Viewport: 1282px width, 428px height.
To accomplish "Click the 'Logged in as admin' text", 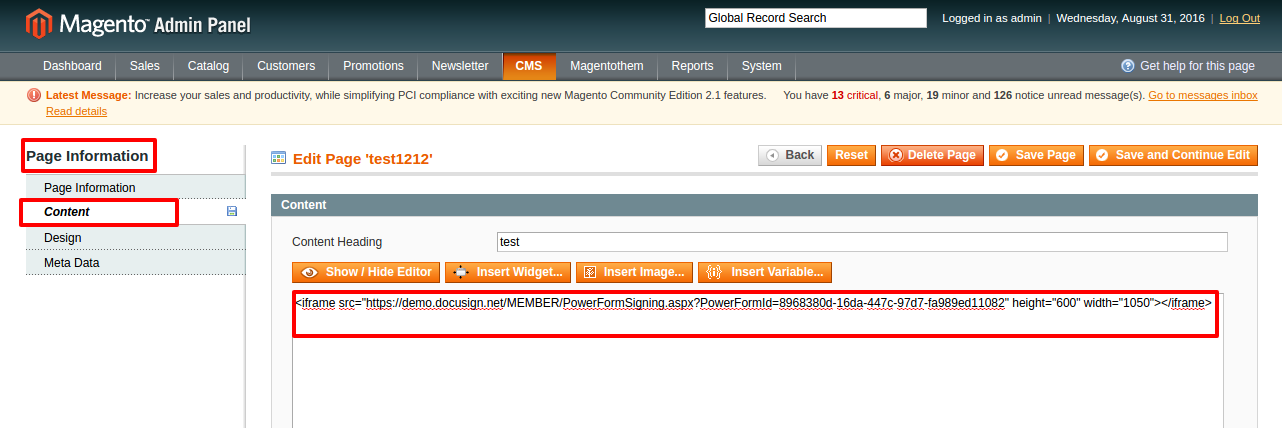I will point(991,18).
